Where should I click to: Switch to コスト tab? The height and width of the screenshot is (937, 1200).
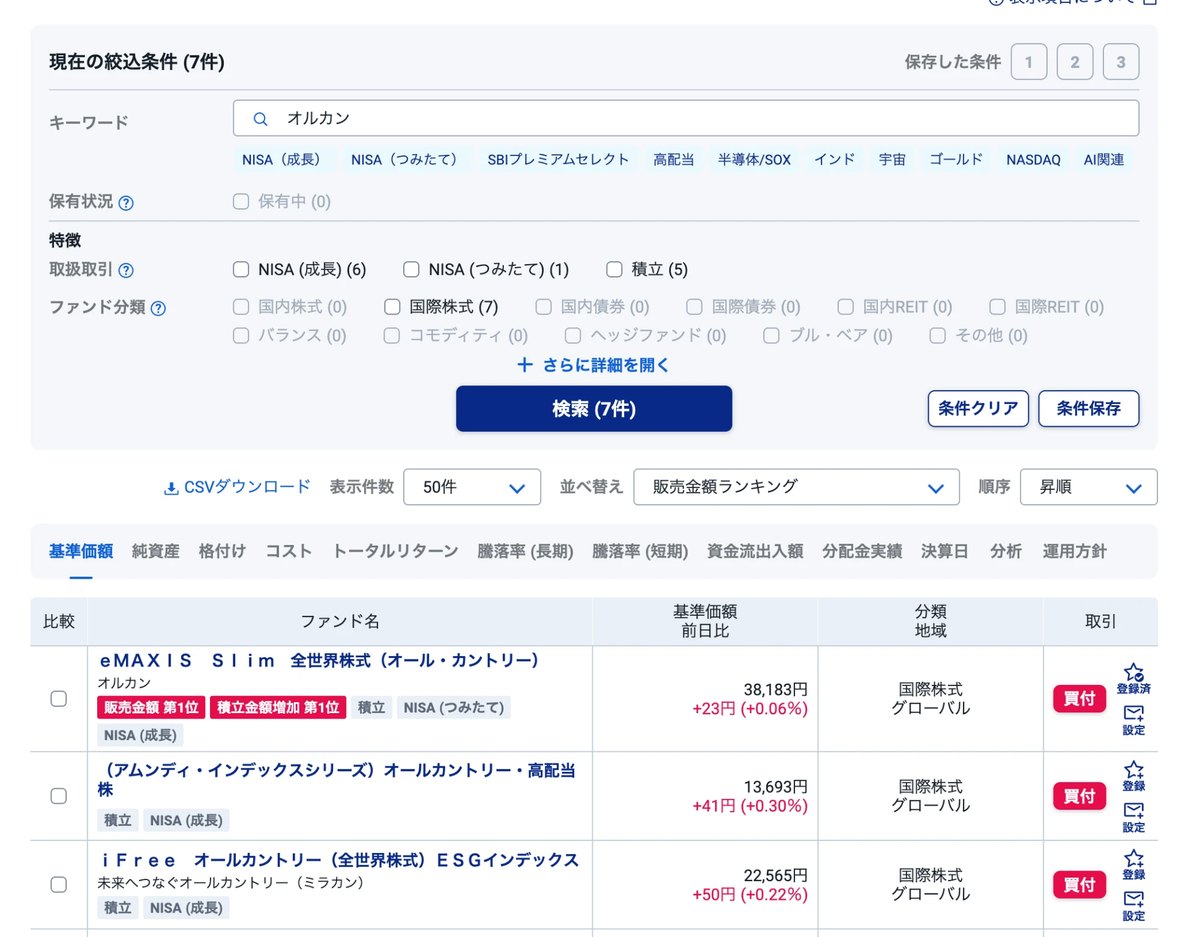point(289,551)
